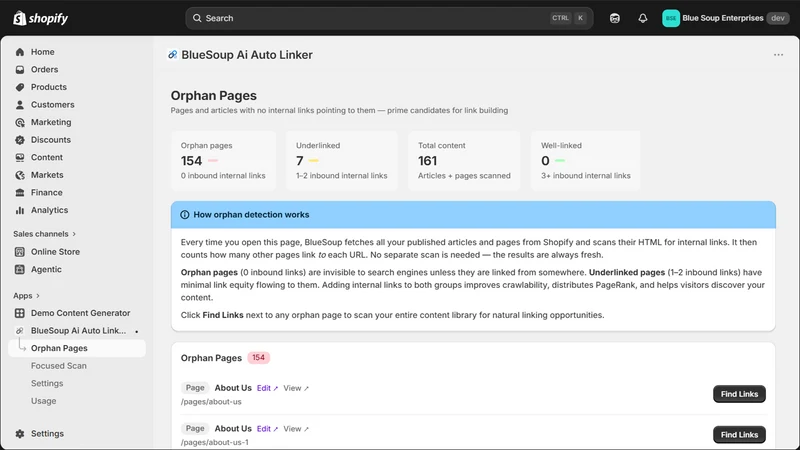800x450 pixels.
Task: Click info icon in How orphan detection works
Action: tap(185, 215)
